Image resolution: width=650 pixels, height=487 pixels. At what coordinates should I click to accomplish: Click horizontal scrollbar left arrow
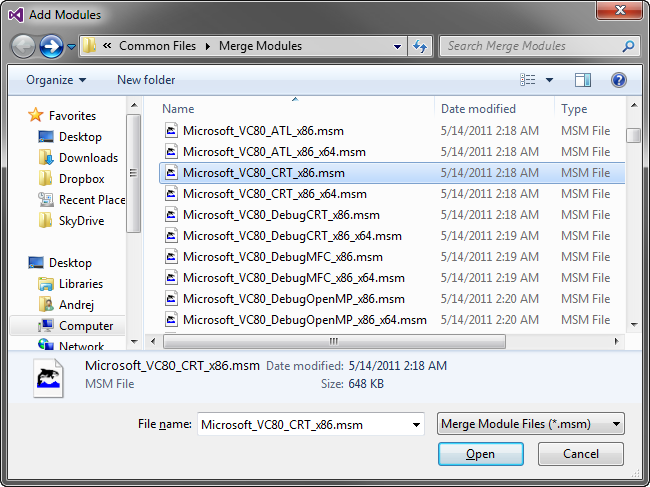tap(153, 342)
